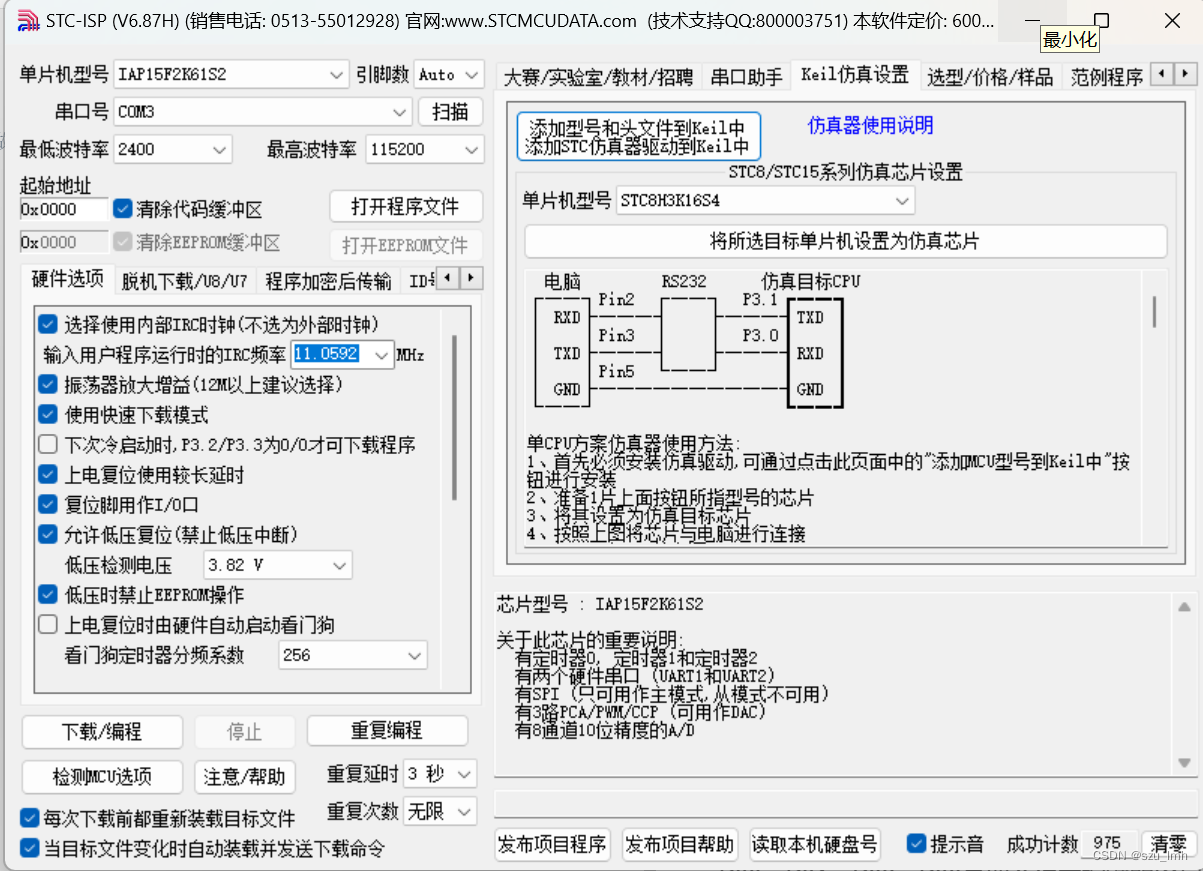This screenshot has width=1203, height=871.
Task: Toggle 振荡器放大增益 checkbox
Action: click(48, 384)
